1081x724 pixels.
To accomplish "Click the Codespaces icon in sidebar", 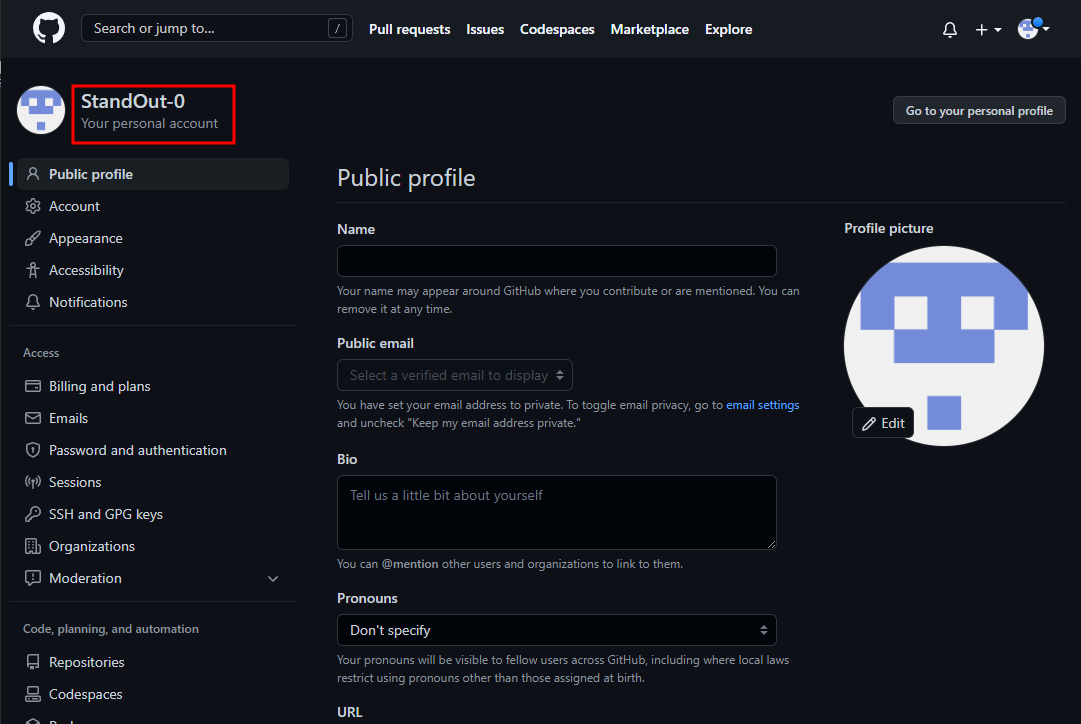I will 32,694.
